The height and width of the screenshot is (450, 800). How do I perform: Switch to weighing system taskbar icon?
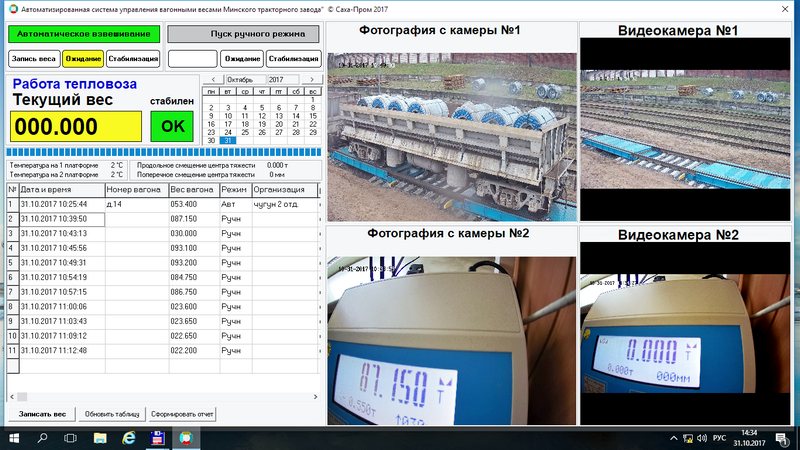[186, 438]
